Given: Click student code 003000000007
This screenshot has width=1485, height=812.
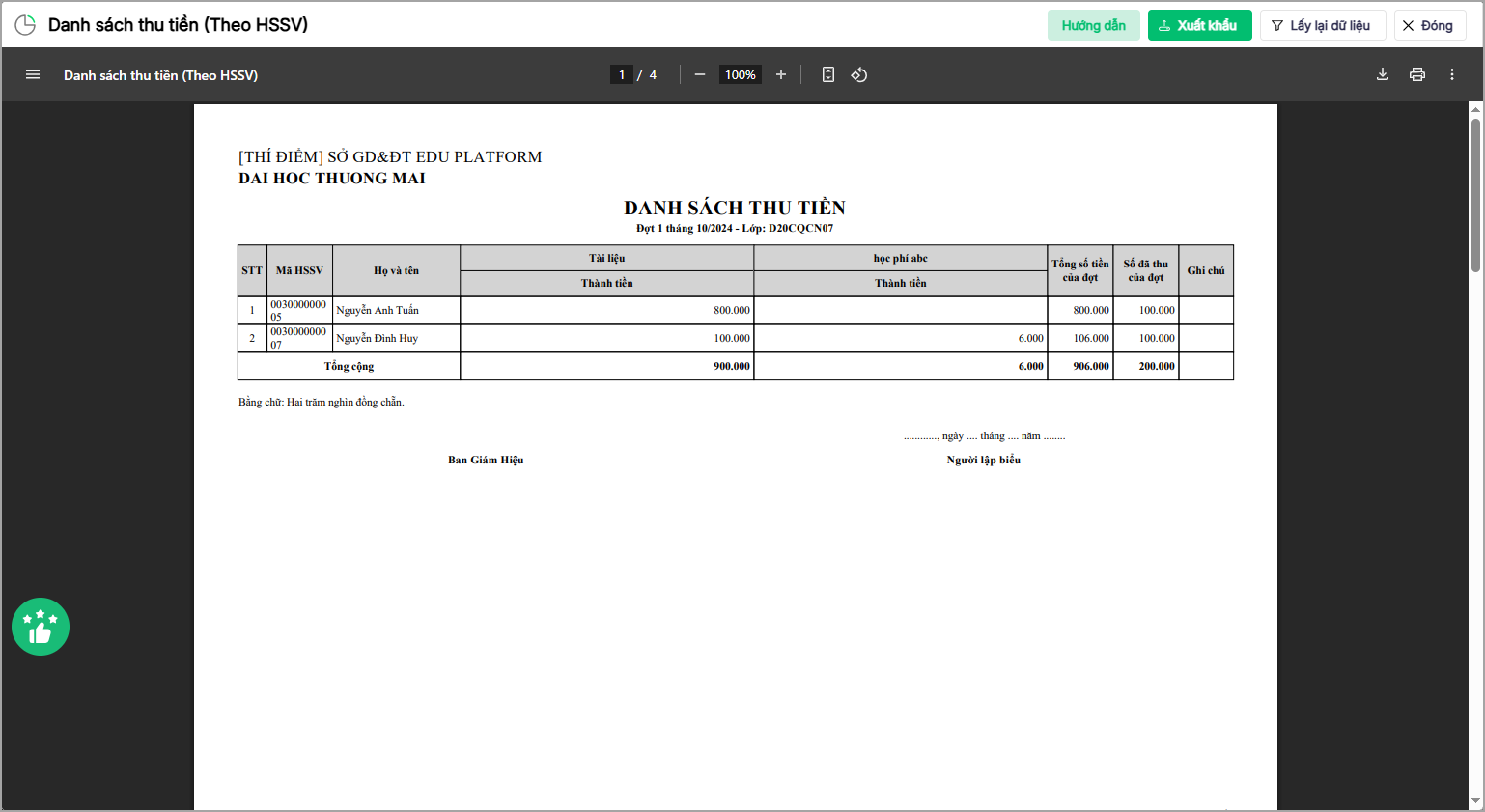Looking at the screenshot, I should (x=299, y=338).
